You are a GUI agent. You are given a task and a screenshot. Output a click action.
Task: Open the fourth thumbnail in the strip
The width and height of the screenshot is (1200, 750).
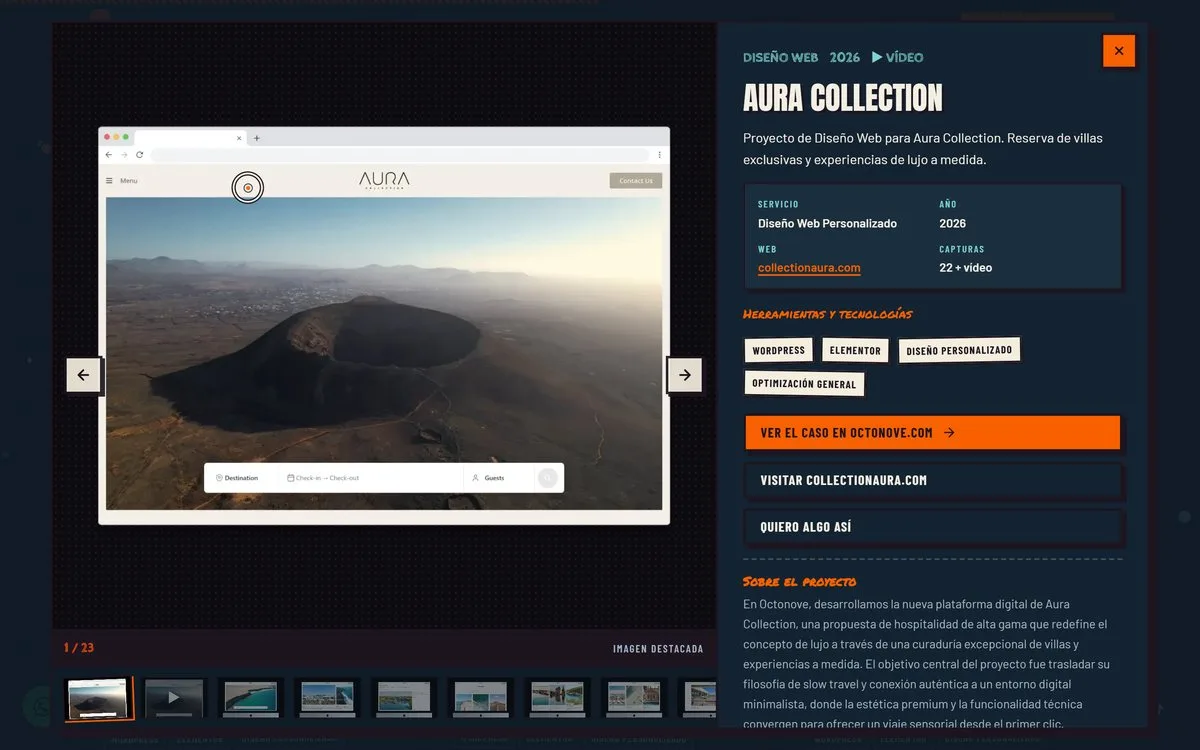pos(327,698)
